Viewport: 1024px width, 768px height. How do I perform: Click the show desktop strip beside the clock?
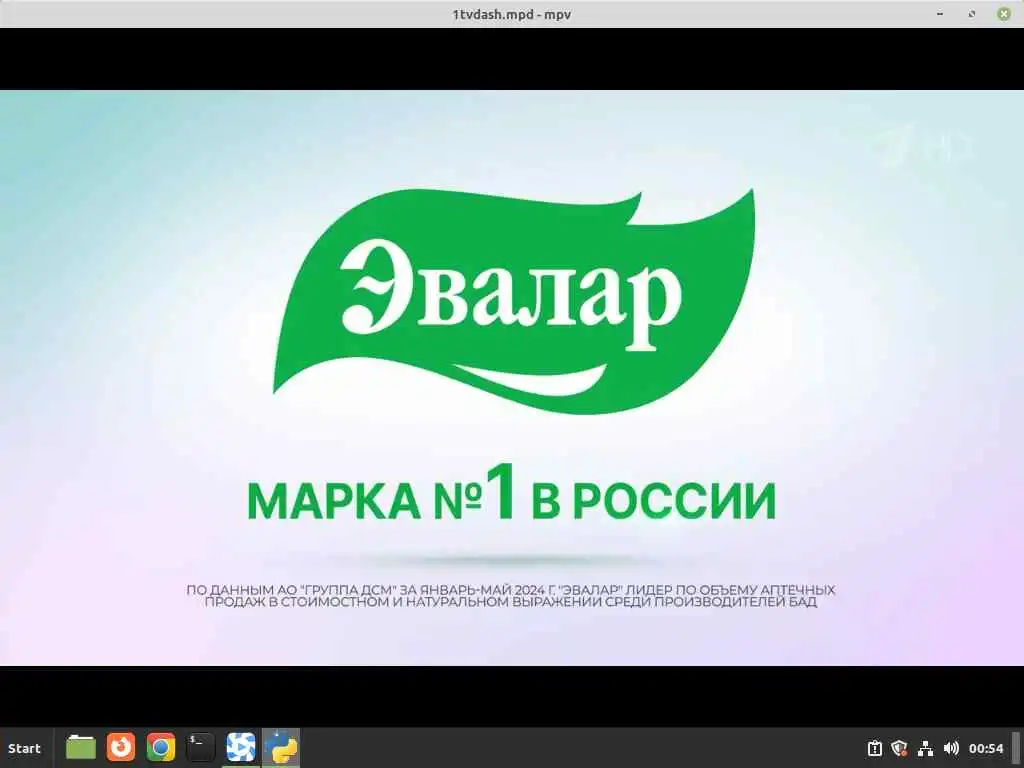click(x=1016, y=748)
